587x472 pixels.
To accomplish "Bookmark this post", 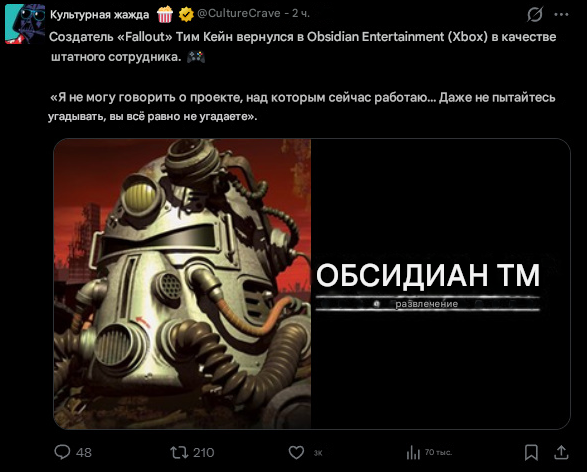I will pyautogui.click(x=531, y=452).
